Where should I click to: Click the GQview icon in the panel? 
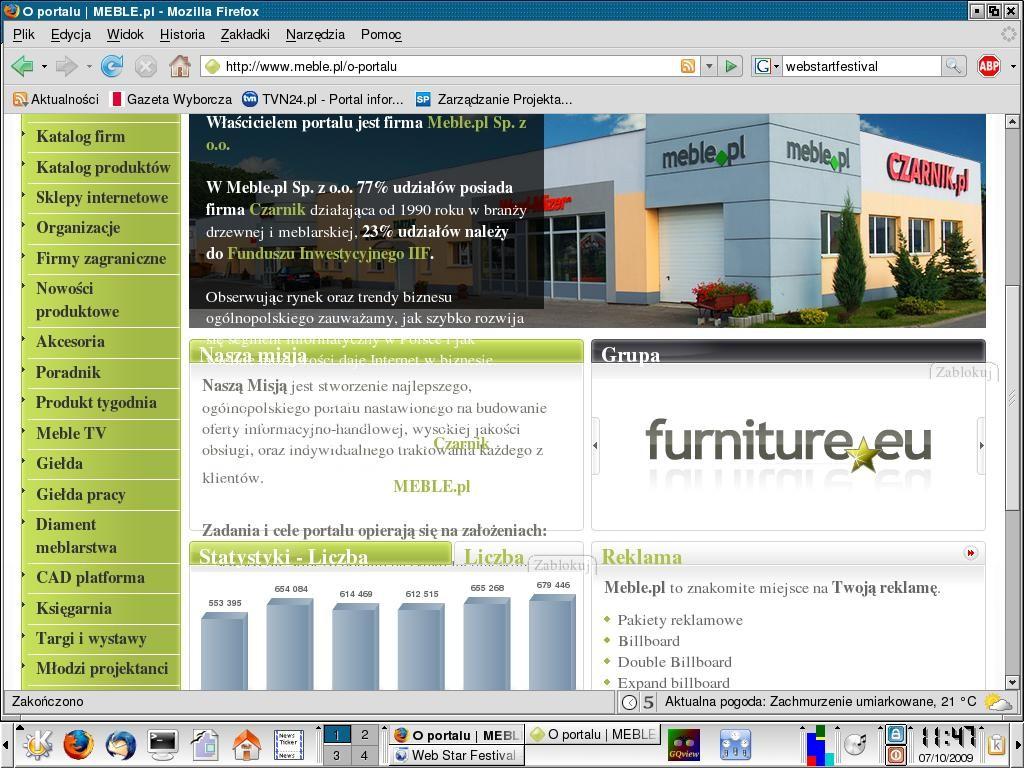[x=684, y=745]
